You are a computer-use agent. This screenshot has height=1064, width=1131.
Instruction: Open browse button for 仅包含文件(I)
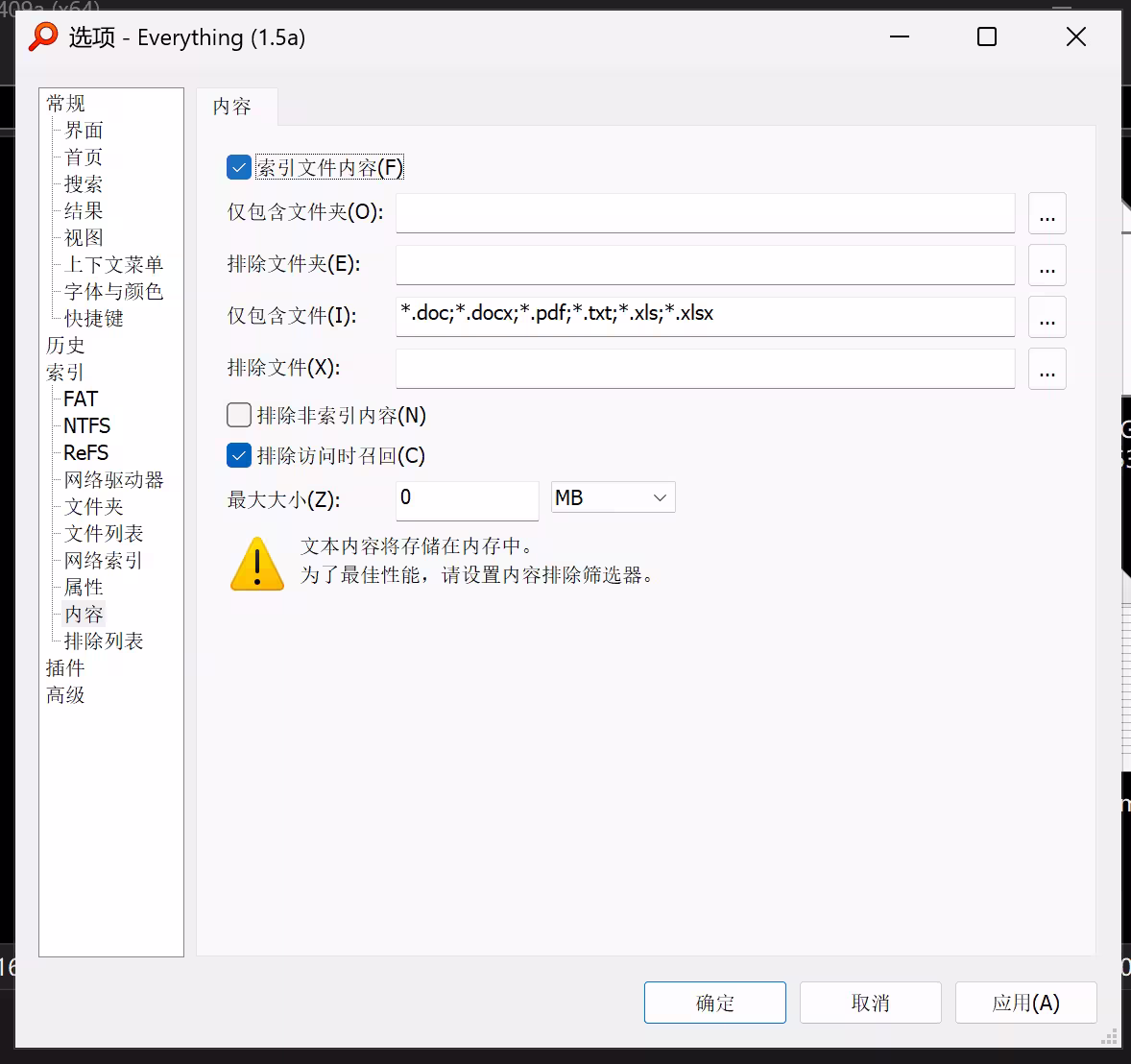(x=1047, y=317)
